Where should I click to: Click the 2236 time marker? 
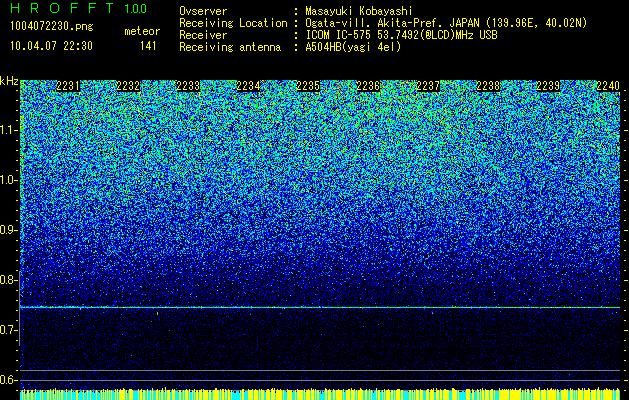pyautogui.click(x=368, y=86)
